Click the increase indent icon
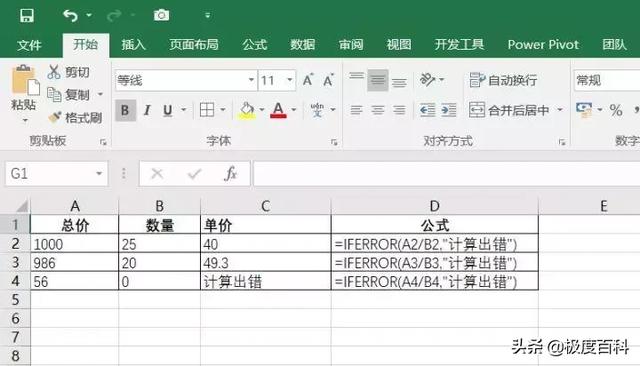Viewport: 640px width, 366px height. click(x=449, y=110)
